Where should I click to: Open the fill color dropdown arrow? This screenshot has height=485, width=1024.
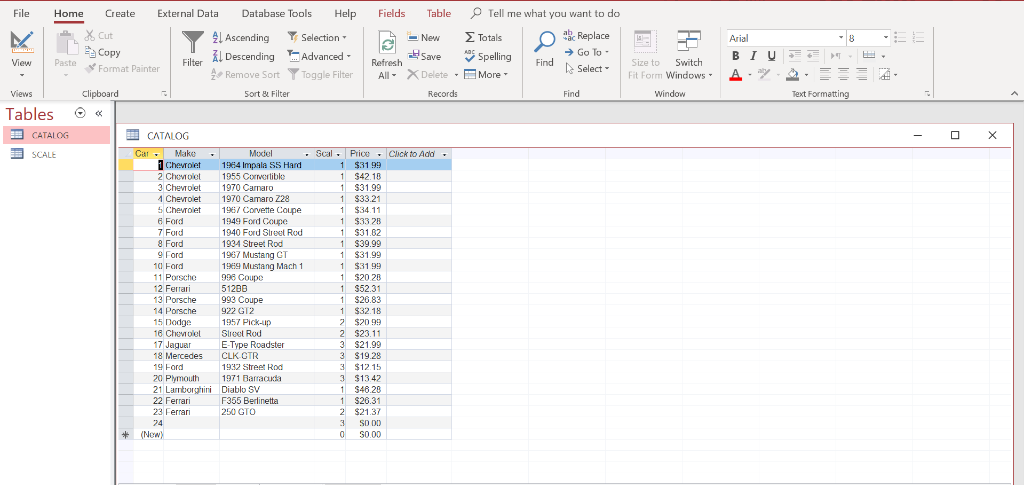(x=807, y=75)
